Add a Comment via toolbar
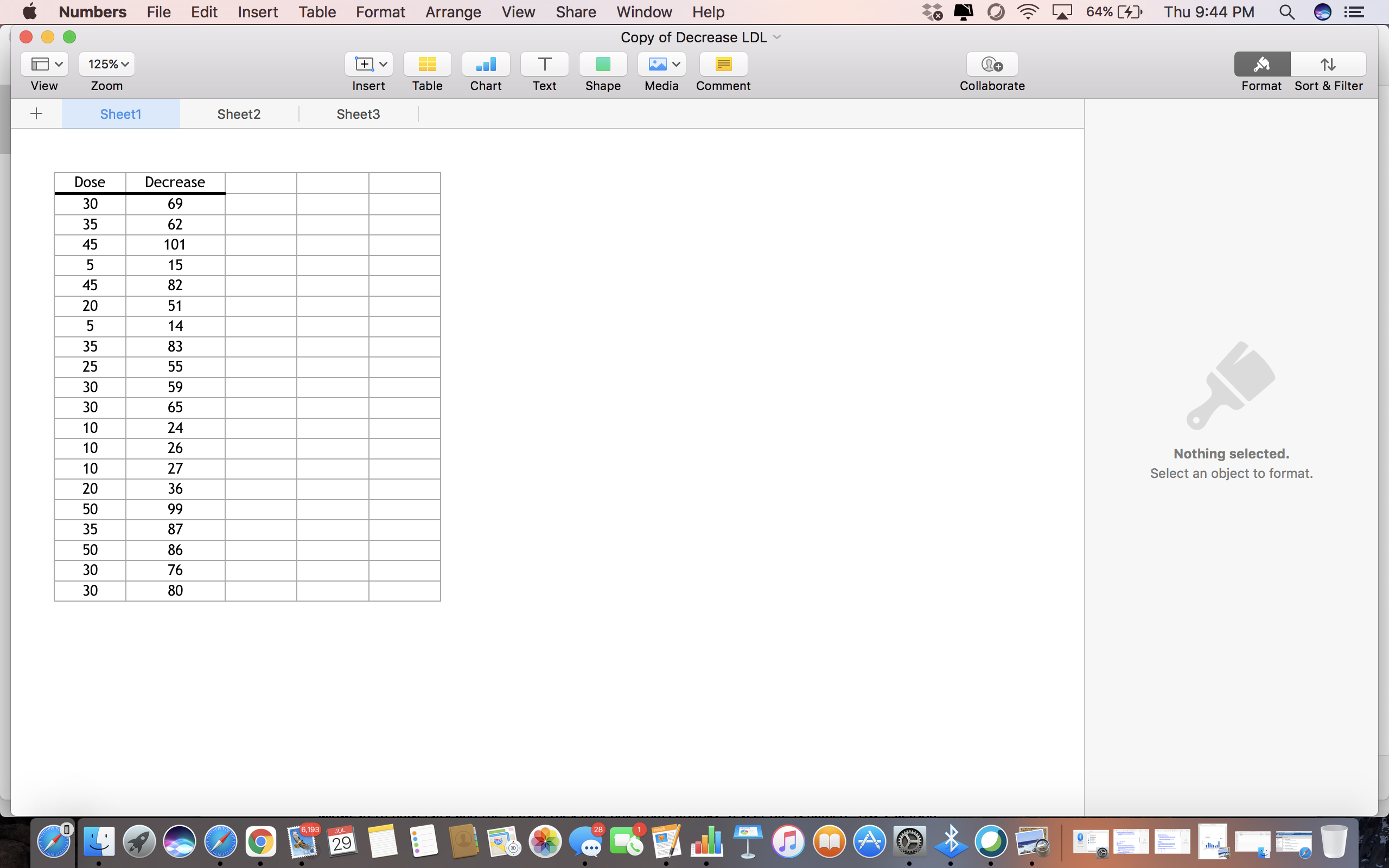Image resolution: width=1389 pixels, height=868 pixels. (723, 65)
